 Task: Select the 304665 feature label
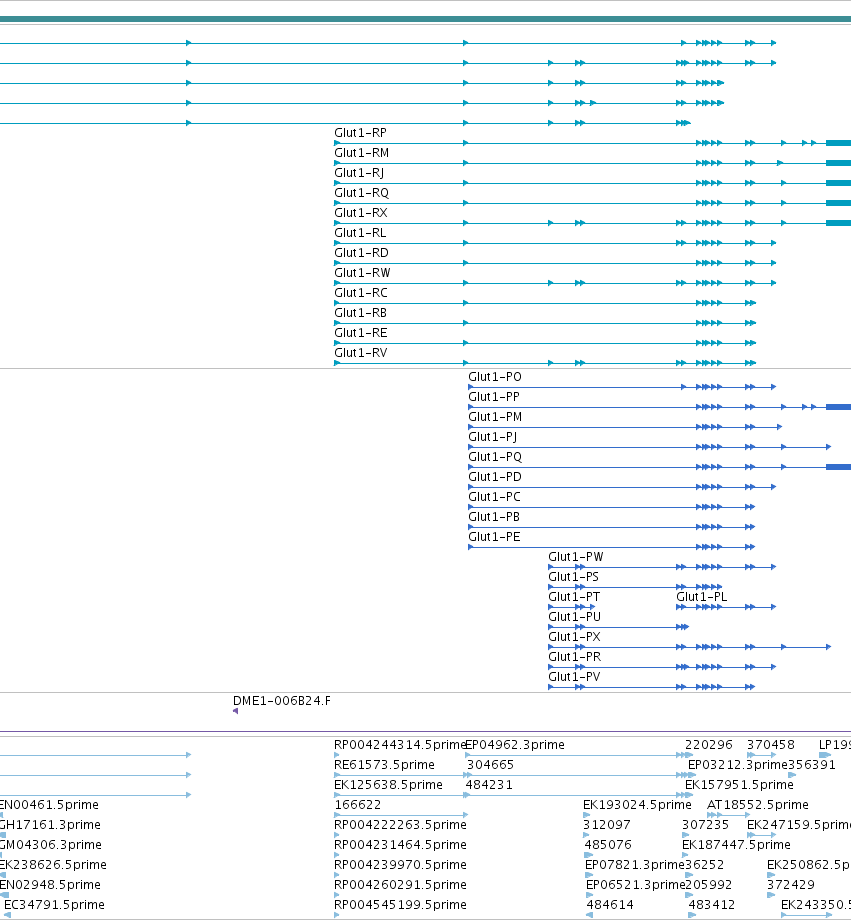490,765
